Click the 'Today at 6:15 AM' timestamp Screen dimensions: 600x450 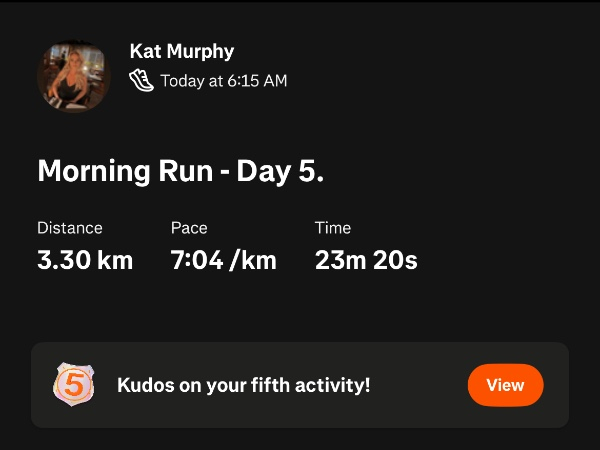(x=223, y=81)
